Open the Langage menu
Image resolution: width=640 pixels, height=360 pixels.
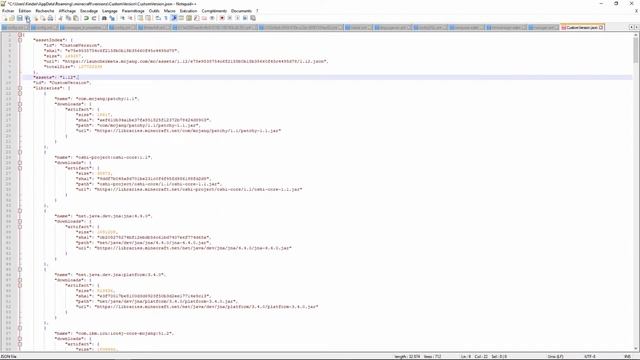click(109, 11)
